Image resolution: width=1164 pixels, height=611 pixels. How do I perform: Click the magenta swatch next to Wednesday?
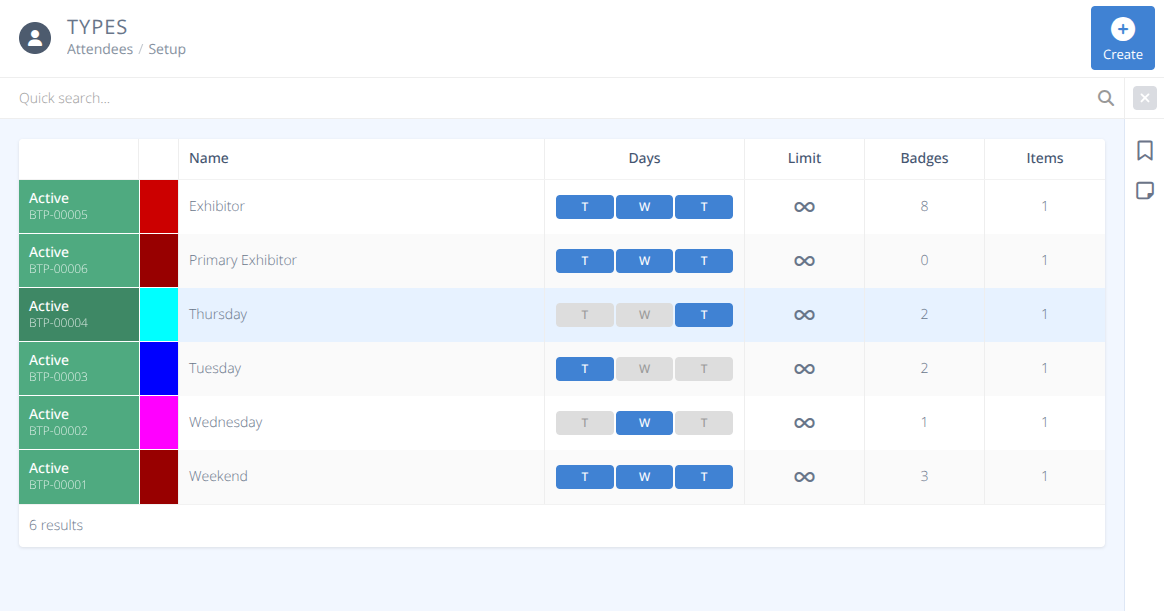coord(159,422)
